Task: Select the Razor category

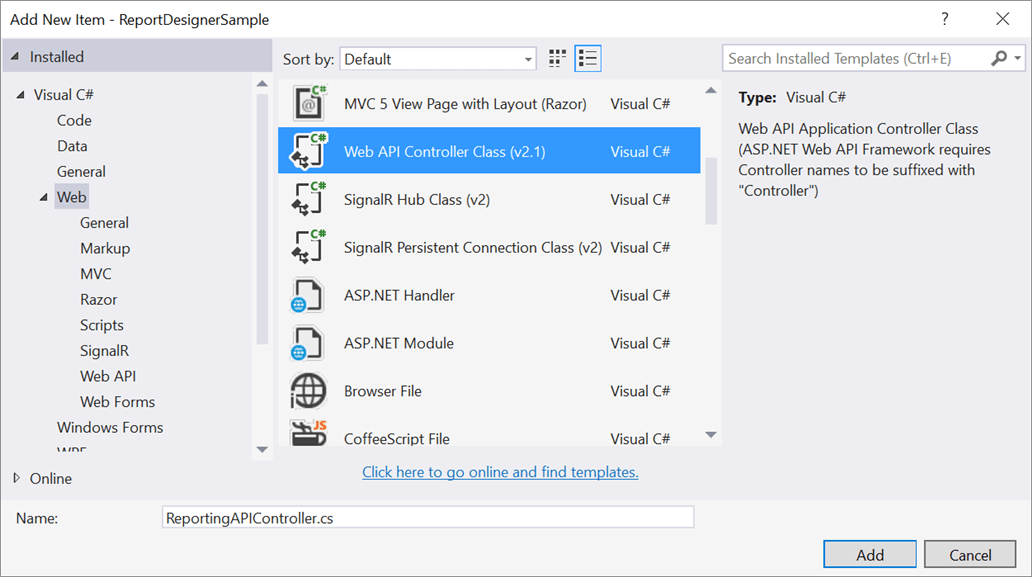Action: coord(99,299)
